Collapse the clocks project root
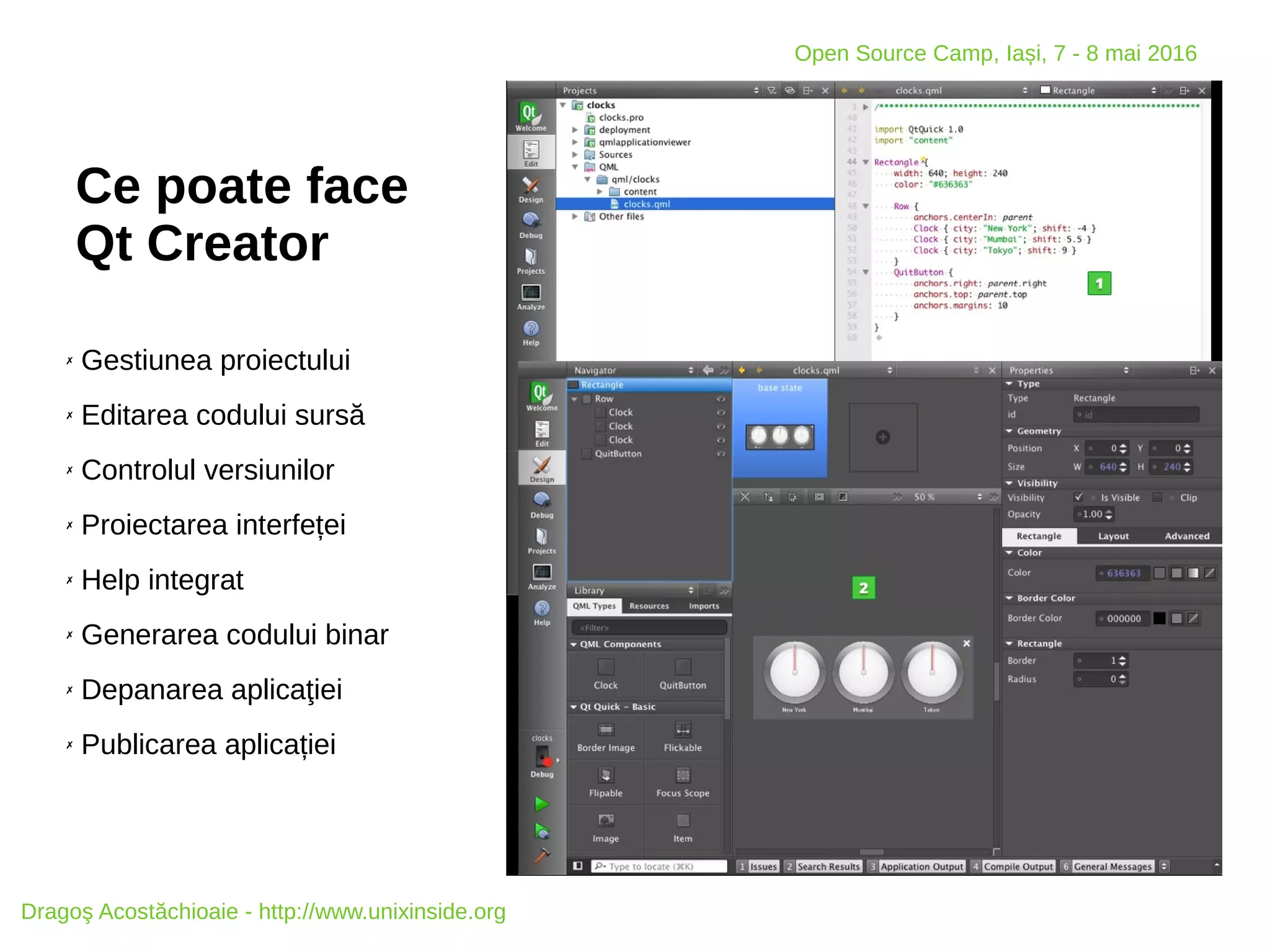This screenshot has height=952, width=1270. [563, 105]
